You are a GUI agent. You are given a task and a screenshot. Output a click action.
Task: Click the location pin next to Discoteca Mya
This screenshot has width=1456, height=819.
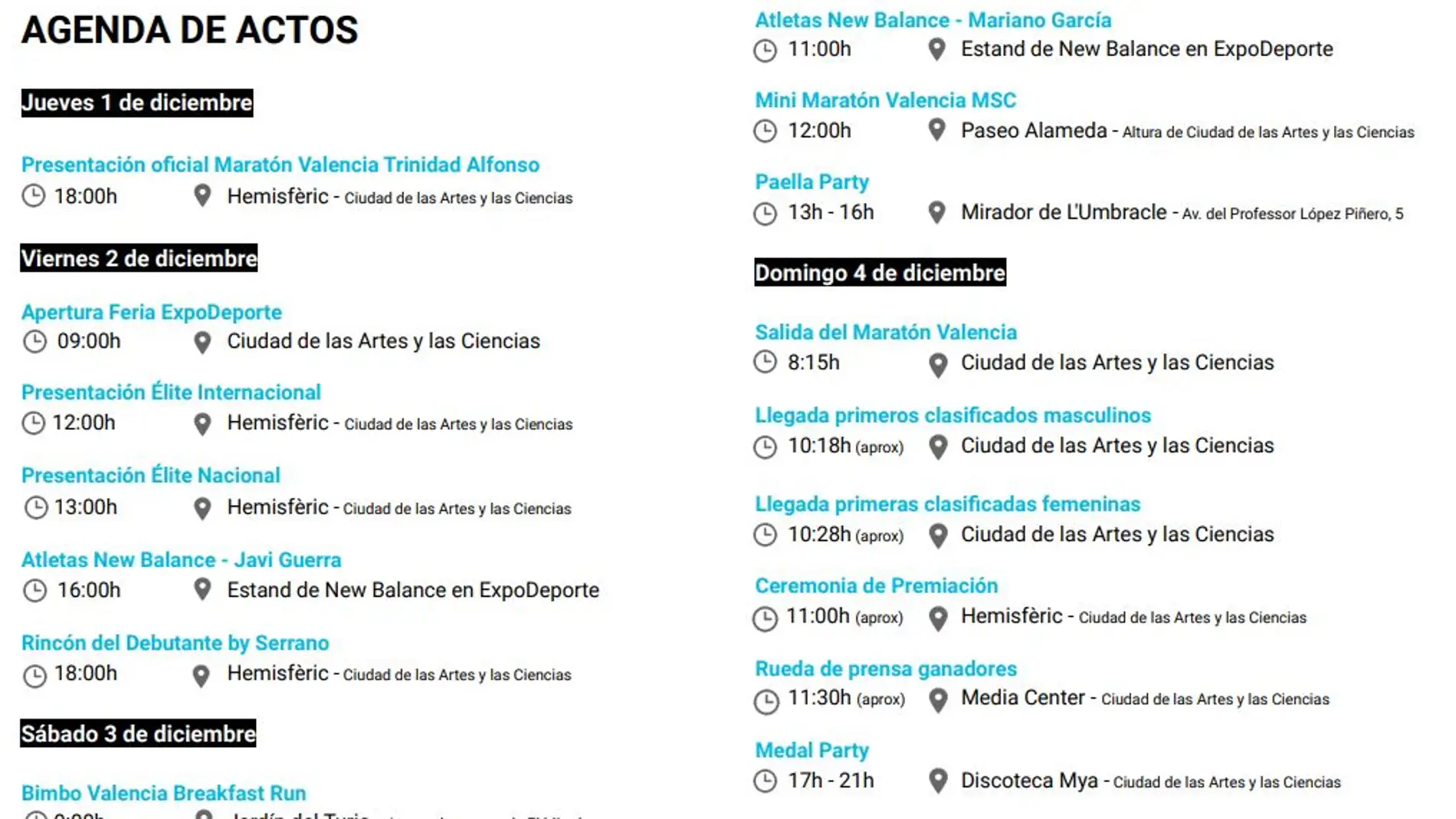point(937,781)
